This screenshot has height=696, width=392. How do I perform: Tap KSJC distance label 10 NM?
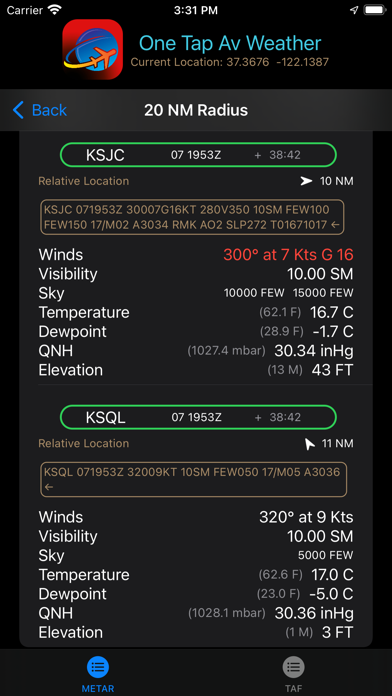(337, 181)
